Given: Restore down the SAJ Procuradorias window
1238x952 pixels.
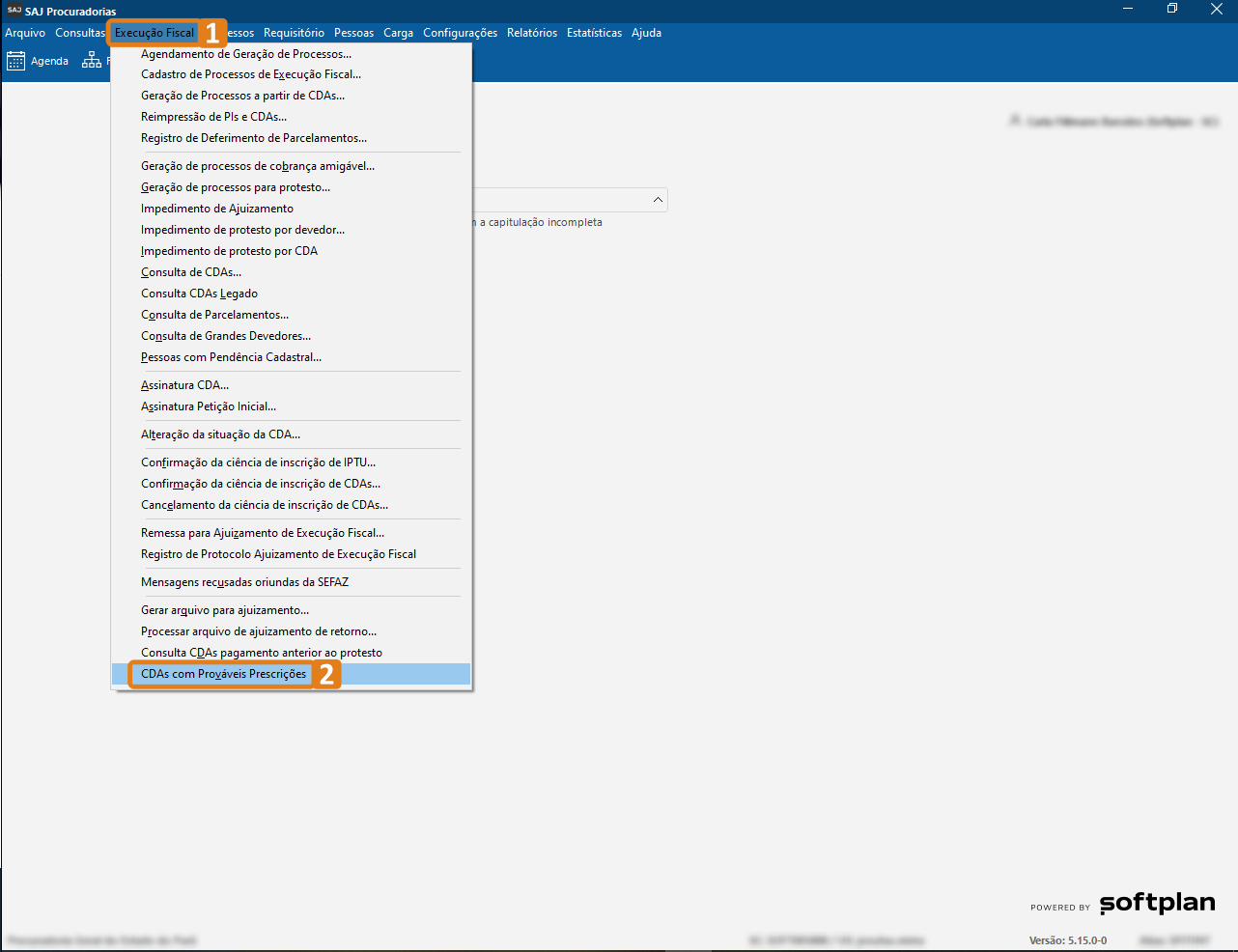Looking at the screenshot, I should [x=1171, y=9].
